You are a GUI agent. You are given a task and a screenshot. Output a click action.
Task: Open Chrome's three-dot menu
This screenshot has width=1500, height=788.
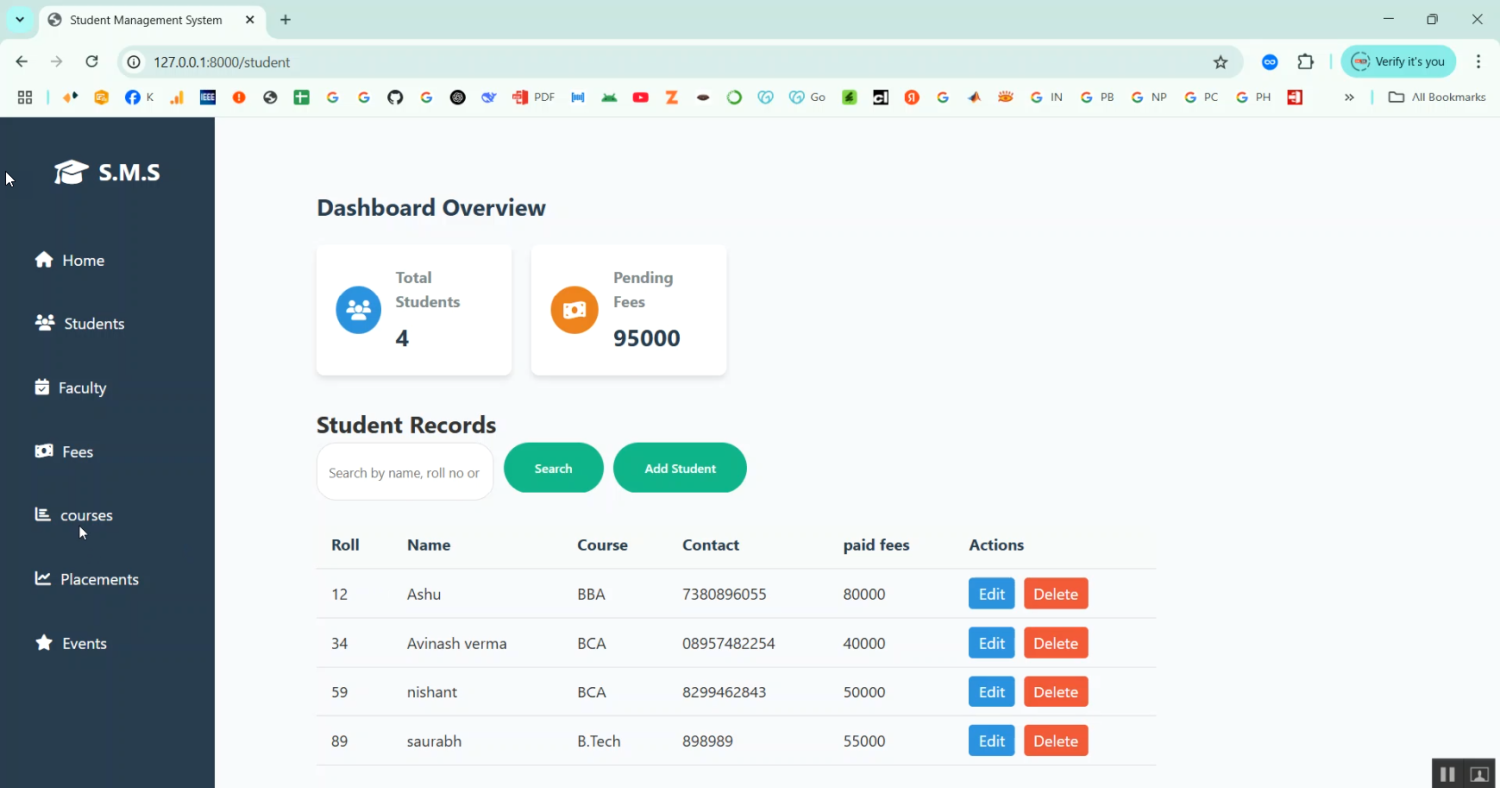click(x=1479, y=61)
